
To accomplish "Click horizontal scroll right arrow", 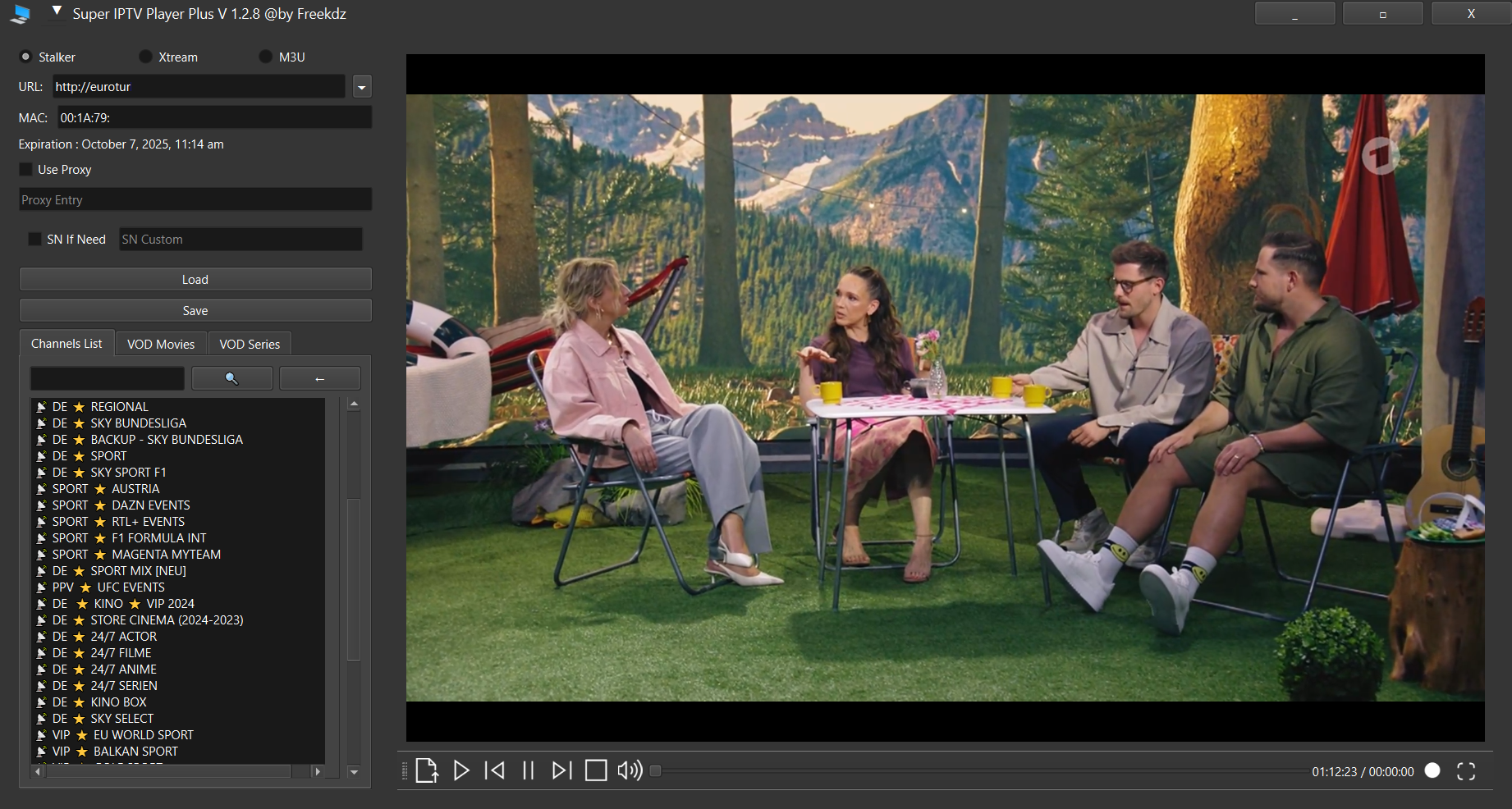I will point(318,771).
